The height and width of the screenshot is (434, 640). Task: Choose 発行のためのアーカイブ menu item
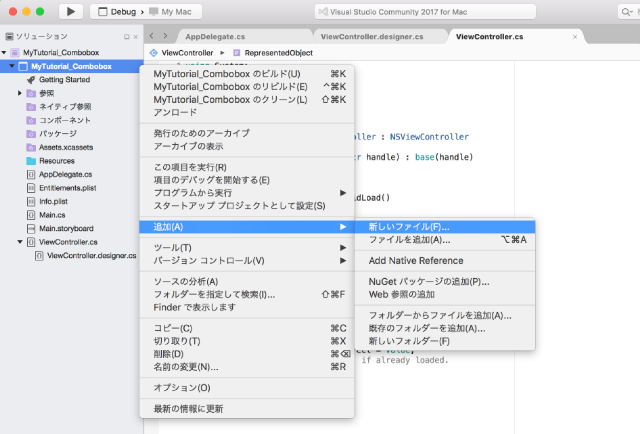(x=247, y=133)
